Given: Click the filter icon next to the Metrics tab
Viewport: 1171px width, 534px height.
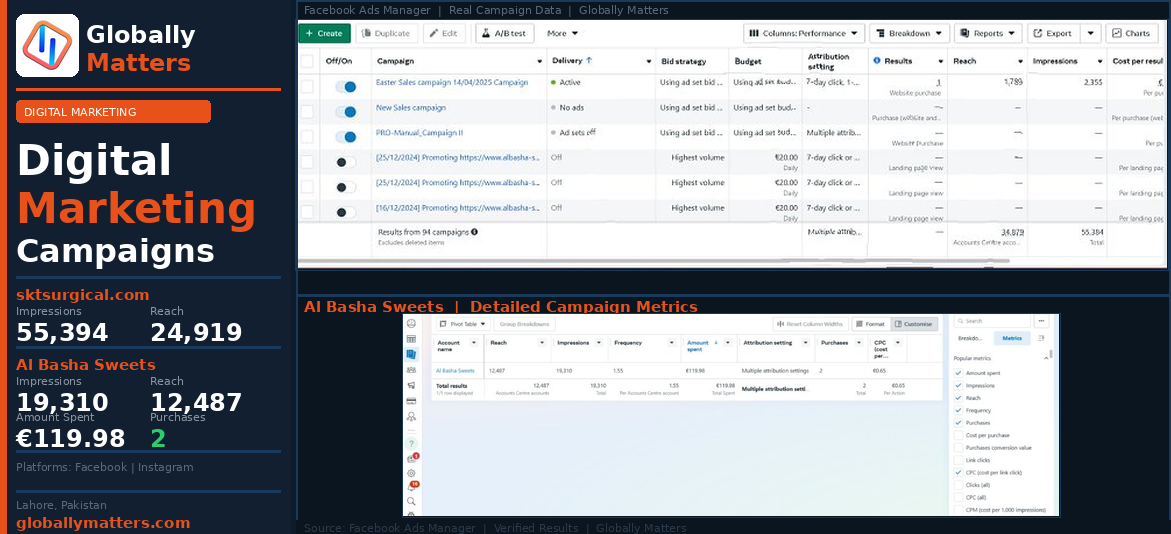Looking at the screenshot, I should 1041,338.
